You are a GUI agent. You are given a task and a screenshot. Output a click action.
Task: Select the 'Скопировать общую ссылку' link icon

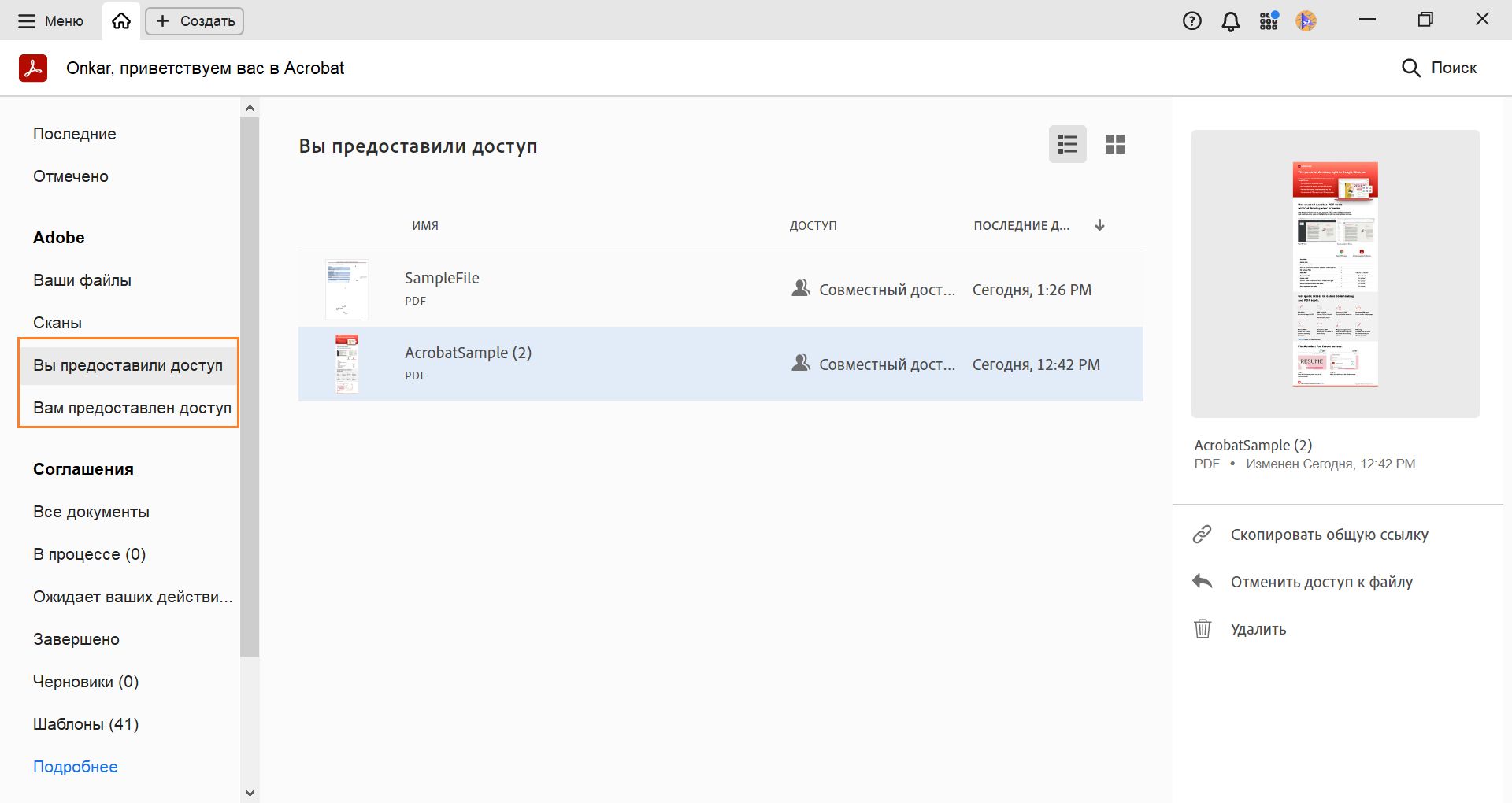tap(1202, 535)
